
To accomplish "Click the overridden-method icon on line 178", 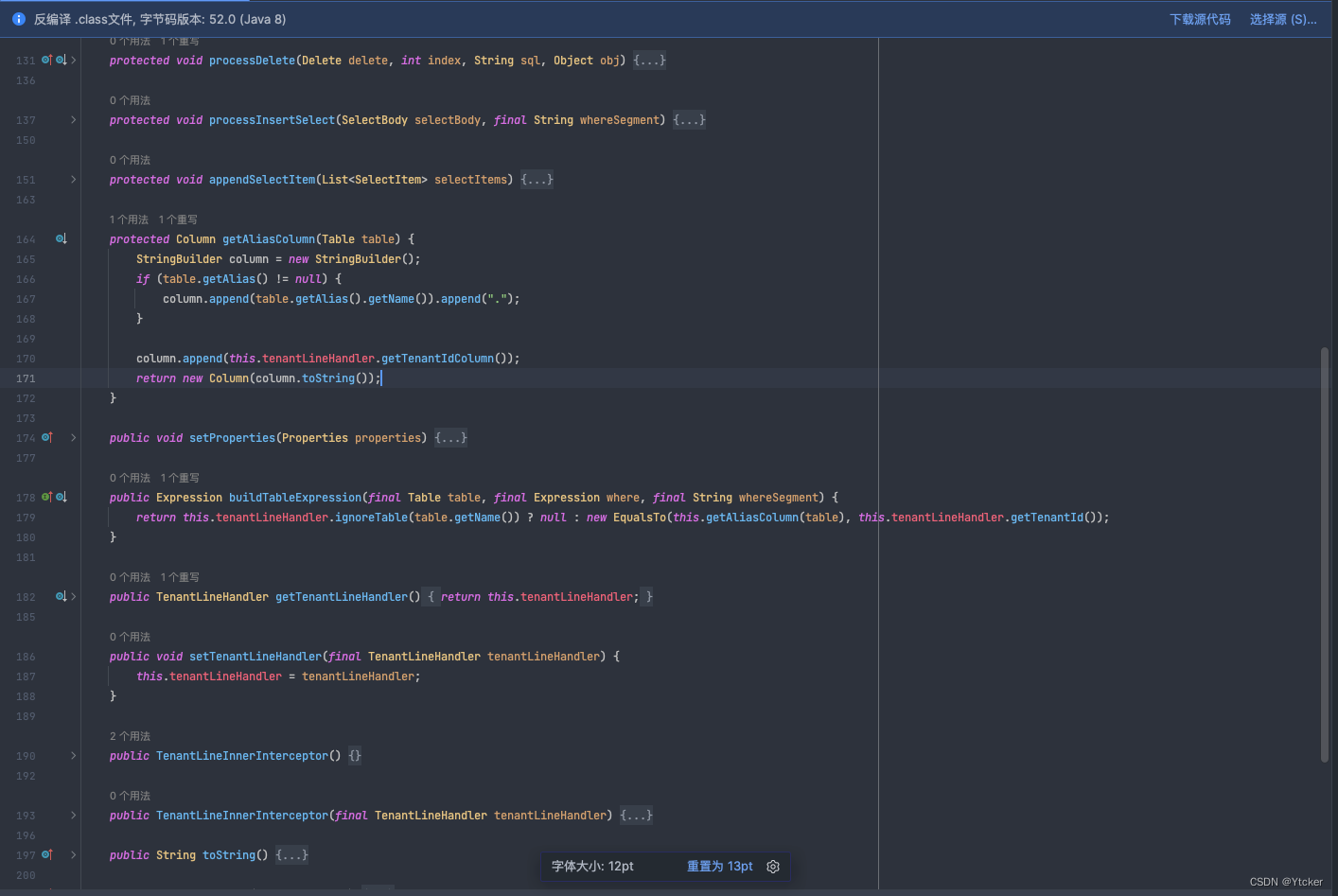I will click(62, 497).
